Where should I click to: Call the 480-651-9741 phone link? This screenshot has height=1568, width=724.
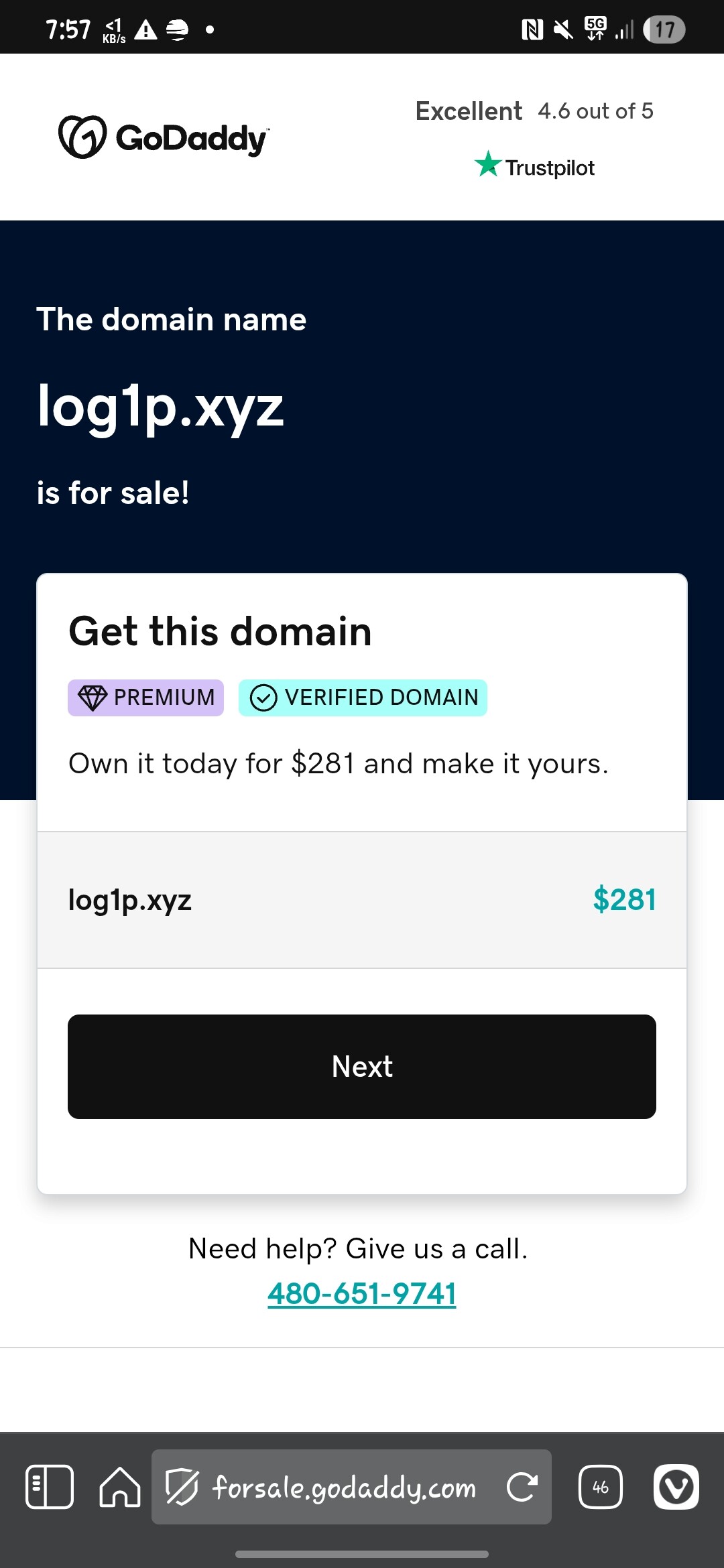(x=362, y=1293)
